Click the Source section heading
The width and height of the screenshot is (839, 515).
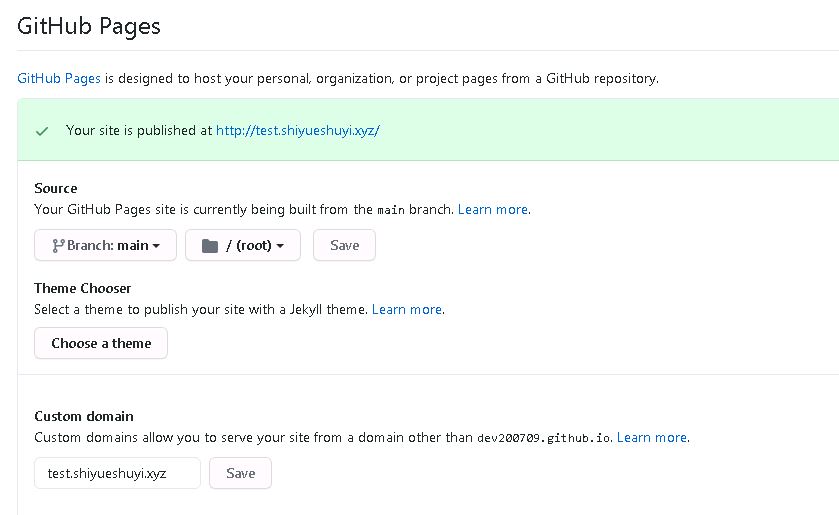[56, 188]
